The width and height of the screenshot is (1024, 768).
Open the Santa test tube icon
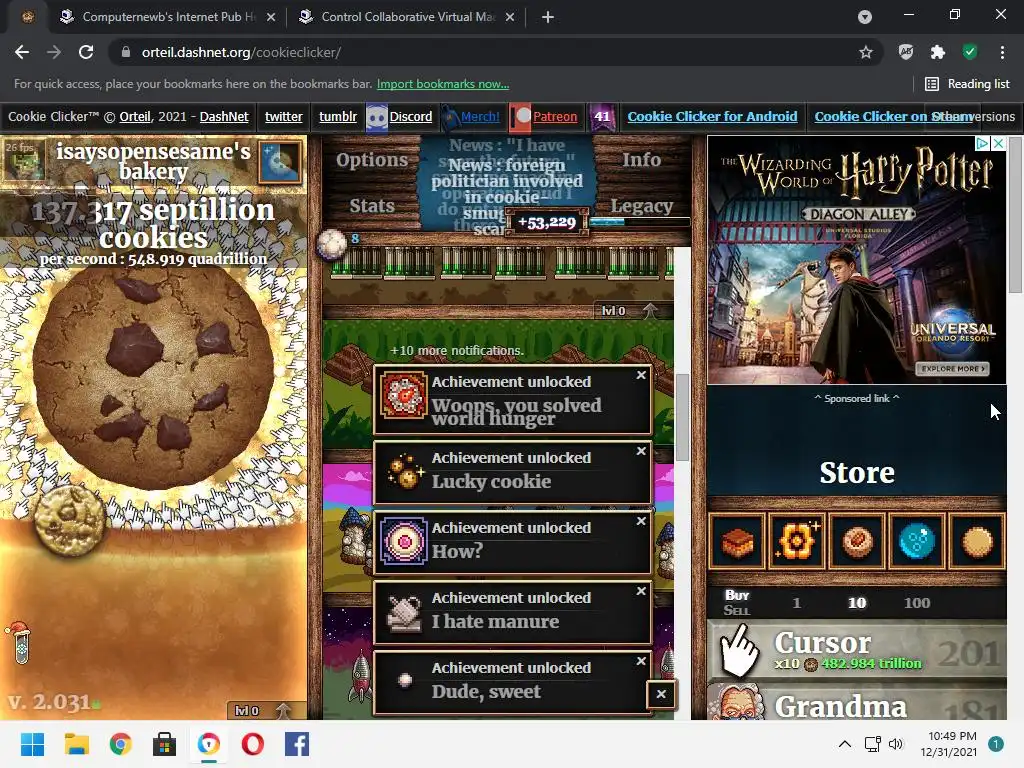(x=19, y=643)
